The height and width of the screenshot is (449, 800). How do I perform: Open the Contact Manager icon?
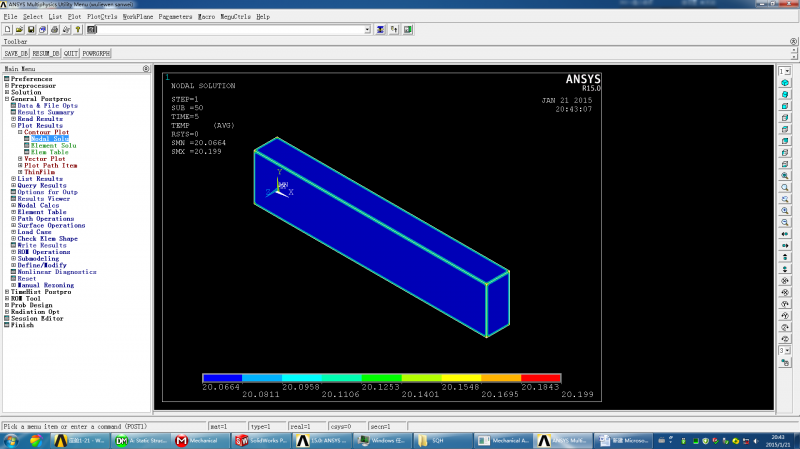click(408, 30)
